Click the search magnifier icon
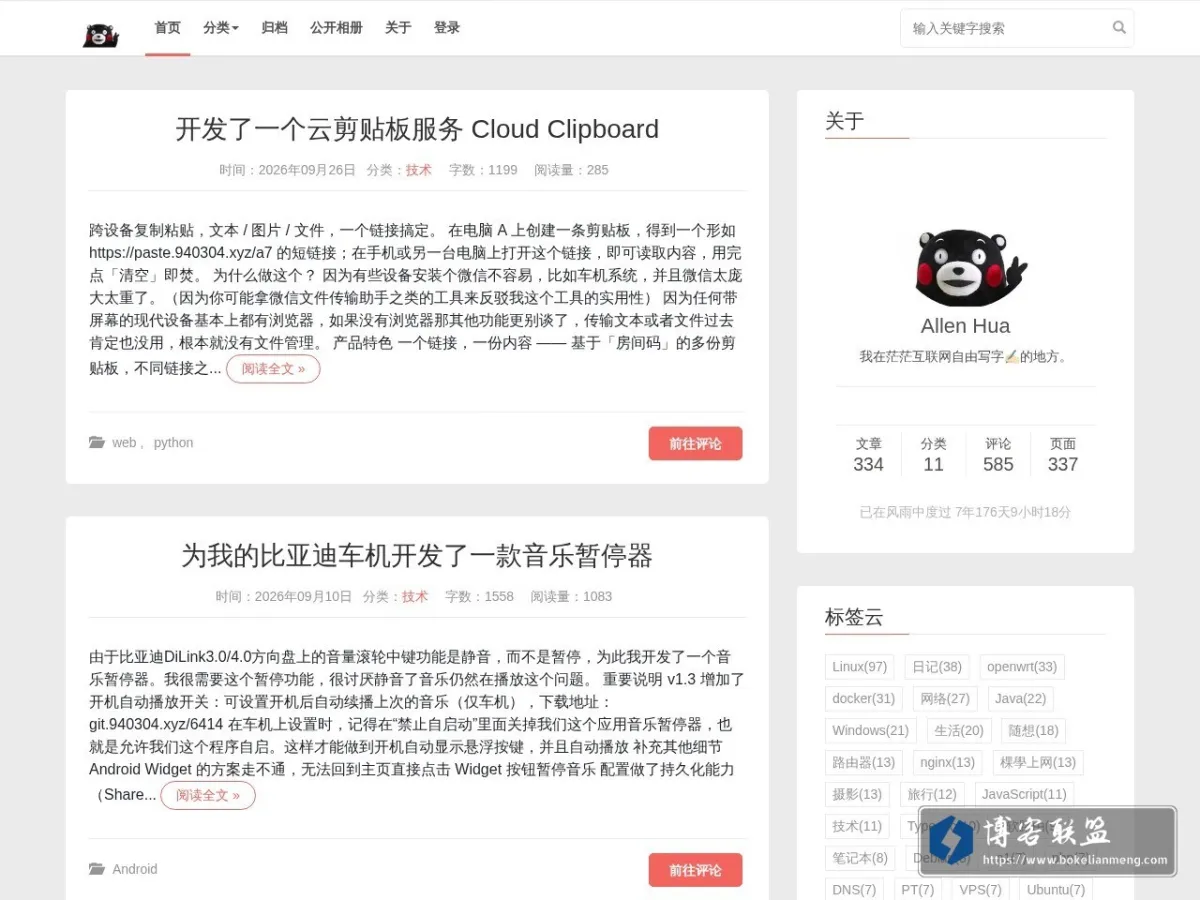 click(1119, 28)
